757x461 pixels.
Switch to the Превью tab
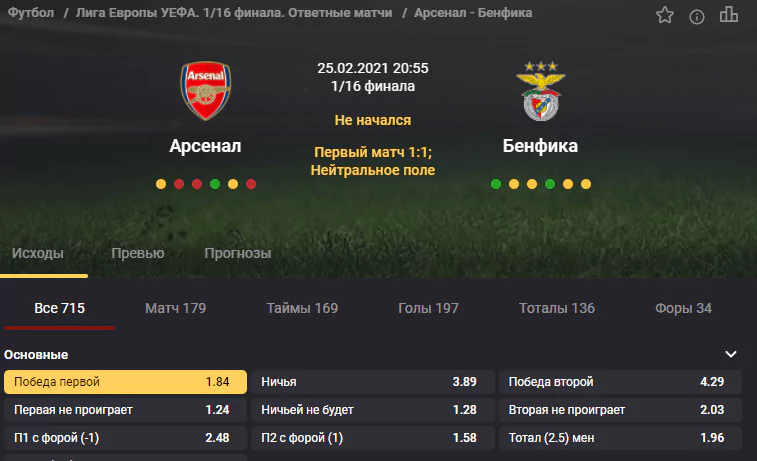click(138, 253)
